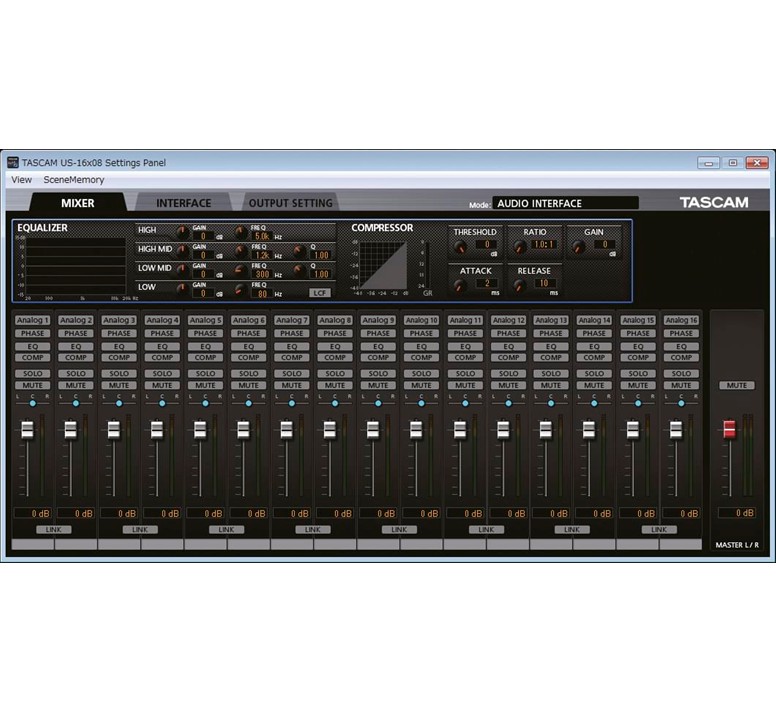
Task: Click the LOW MID Q knob
Action: tap(299, 271)
